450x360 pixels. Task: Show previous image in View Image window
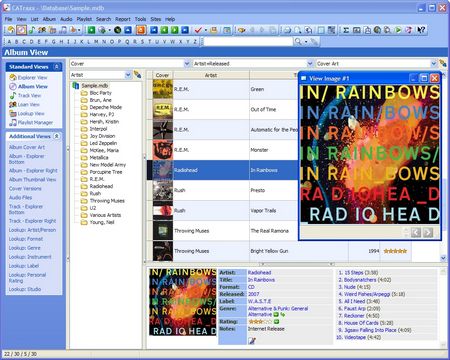(x=416, y=232)
